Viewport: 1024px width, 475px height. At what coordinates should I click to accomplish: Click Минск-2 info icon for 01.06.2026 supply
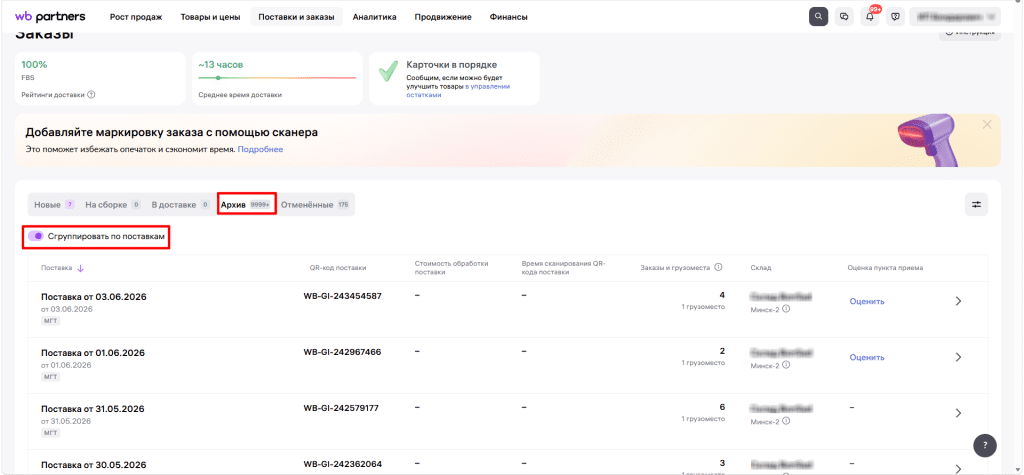(x=786, y=365)
